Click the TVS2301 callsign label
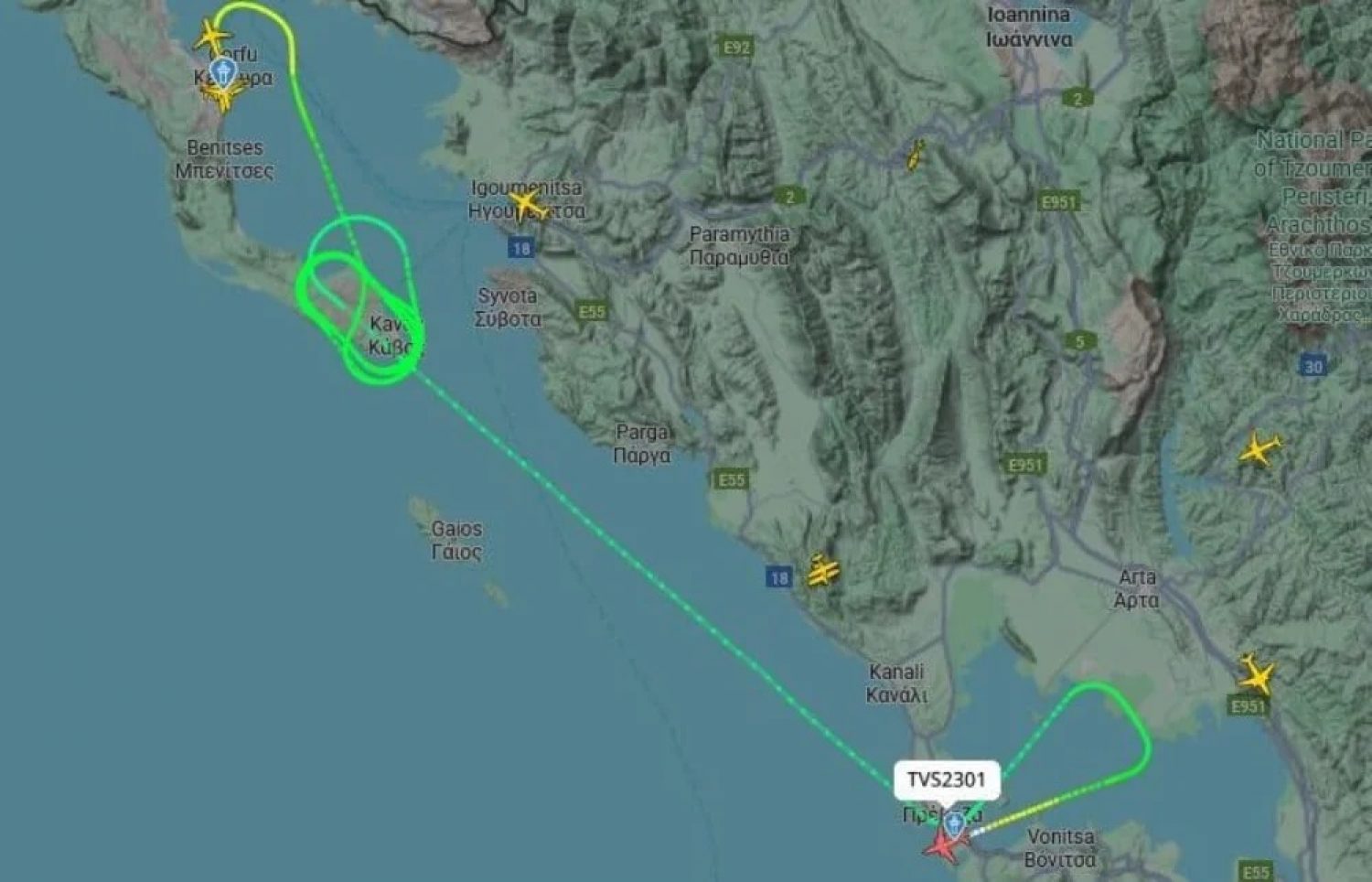This screenshot has width=1372, height=882. coord(946,780)
